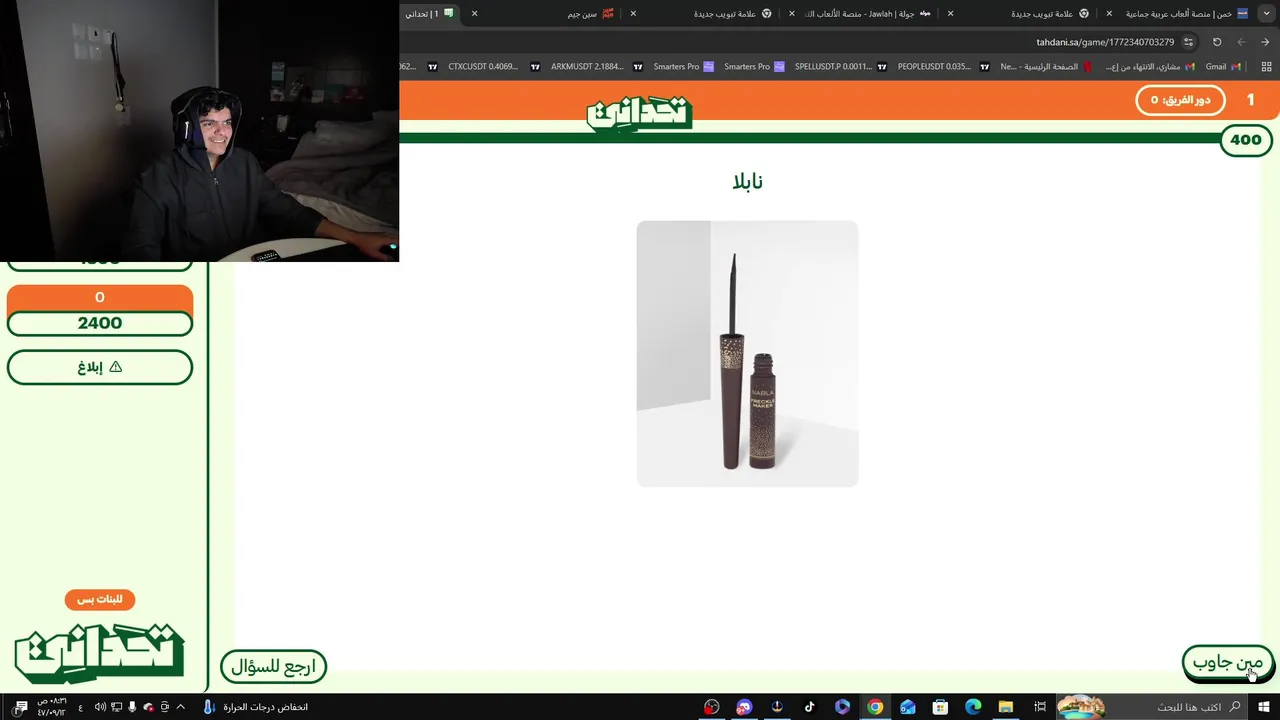Click the Arabic ع input language indicator

[x=80, y=707]
